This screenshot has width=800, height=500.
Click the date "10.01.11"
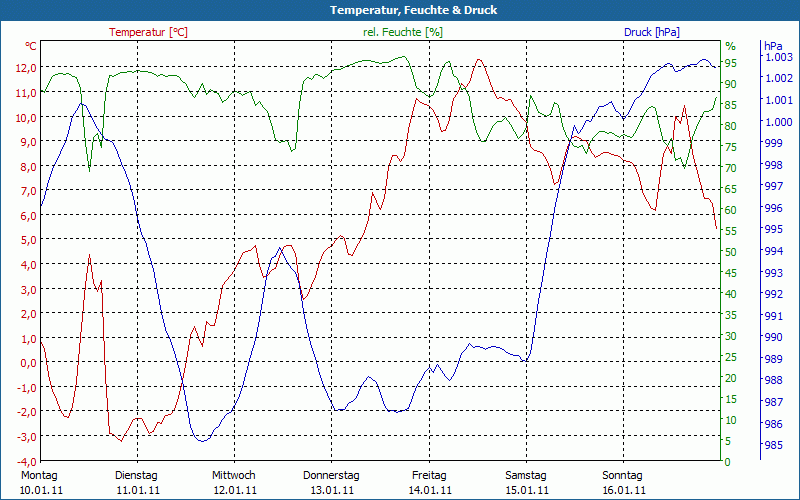[x=41, y=490]
